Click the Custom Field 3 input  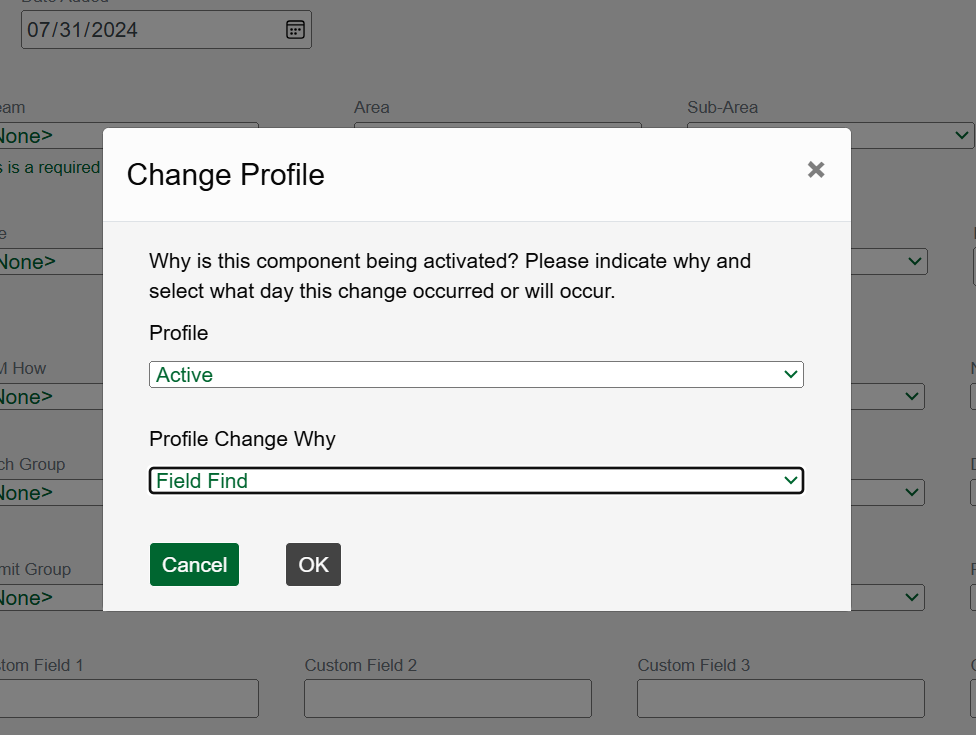point(781,698)
